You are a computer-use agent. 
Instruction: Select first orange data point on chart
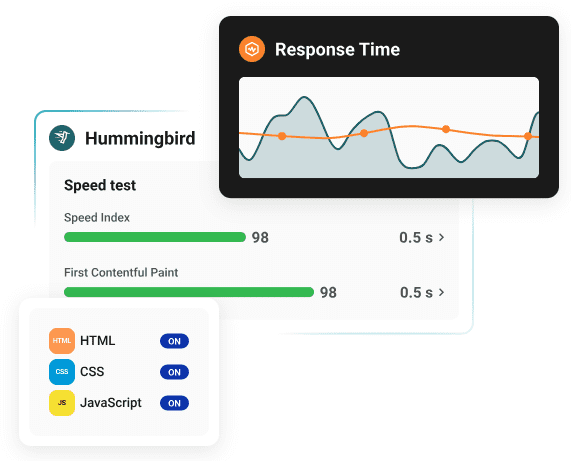(x=282, y=136)
